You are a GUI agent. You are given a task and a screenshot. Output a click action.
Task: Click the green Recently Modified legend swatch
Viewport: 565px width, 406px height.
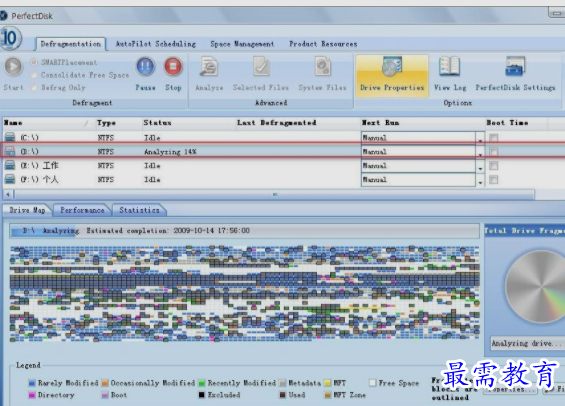(202, 383)
